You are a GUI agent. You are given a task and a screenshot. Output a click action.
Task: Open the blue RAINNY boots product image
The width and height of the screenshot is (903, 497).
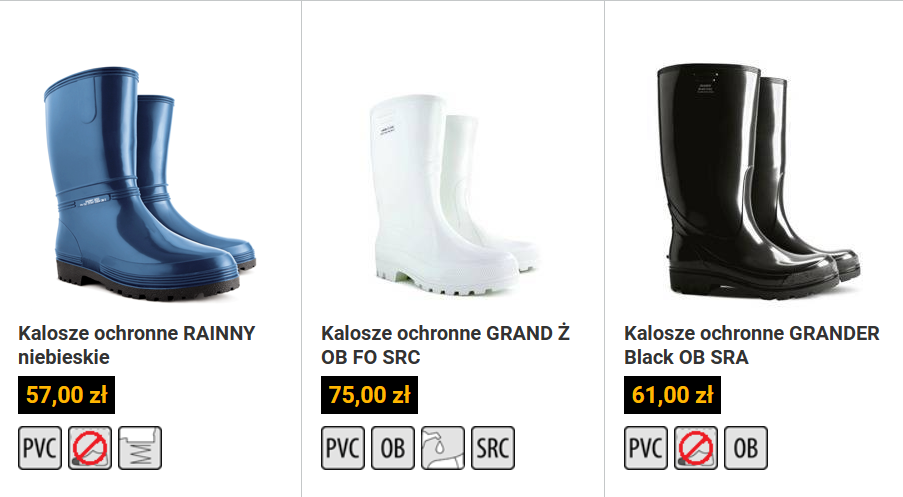150,183
